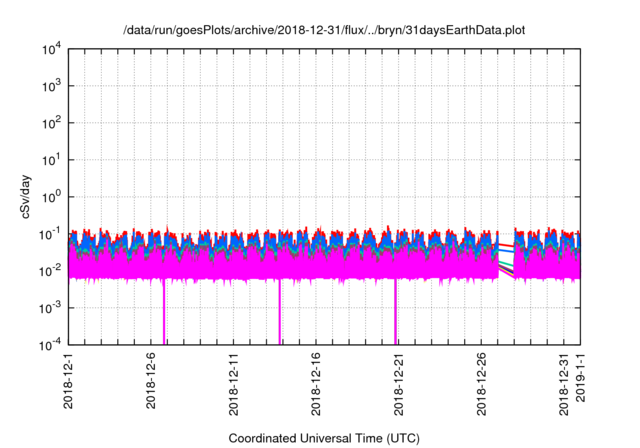Click the 10^4 y-axis tick label
Viewport: 640px width, 448px height.
pos(52,49)
